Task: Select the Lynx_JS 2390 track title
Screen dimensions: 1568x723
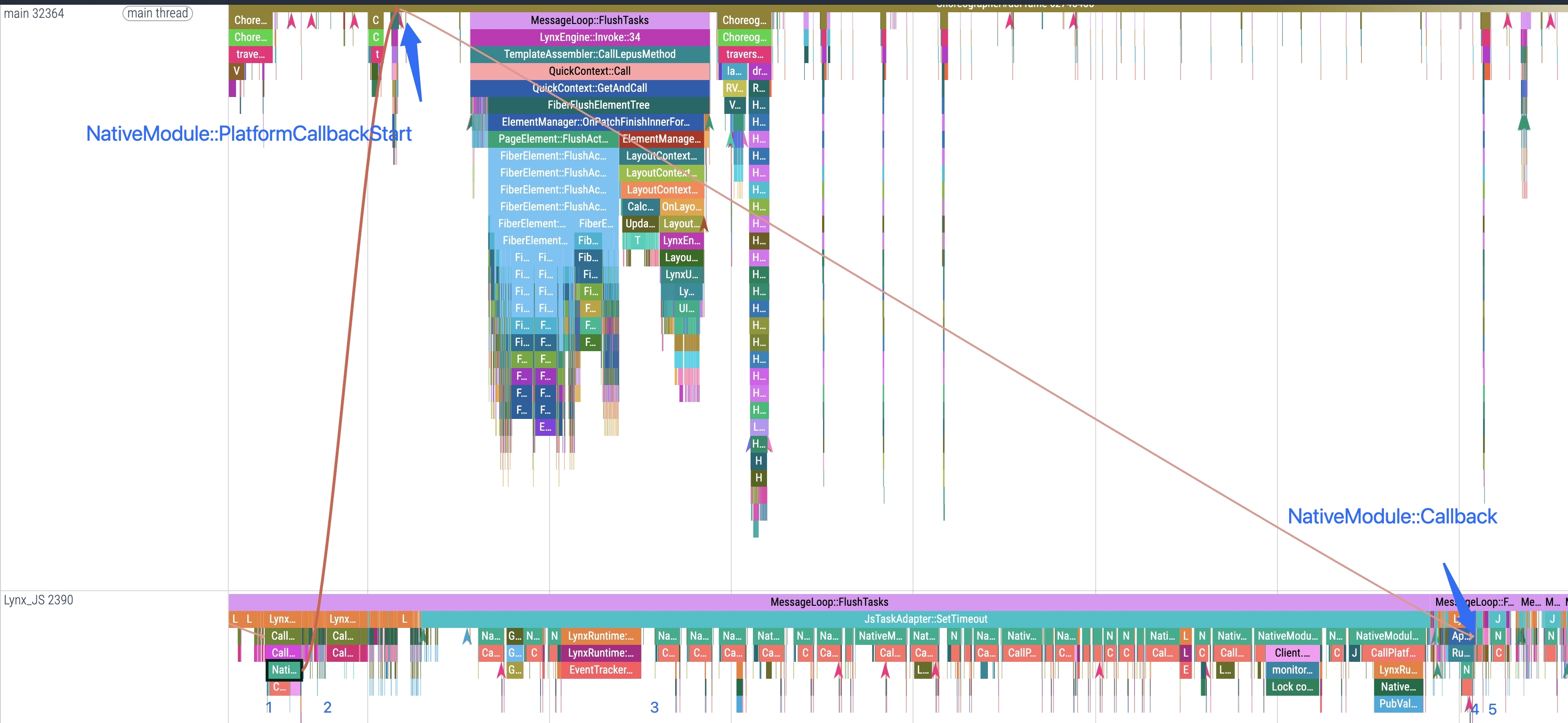Action: pos(38,600)
